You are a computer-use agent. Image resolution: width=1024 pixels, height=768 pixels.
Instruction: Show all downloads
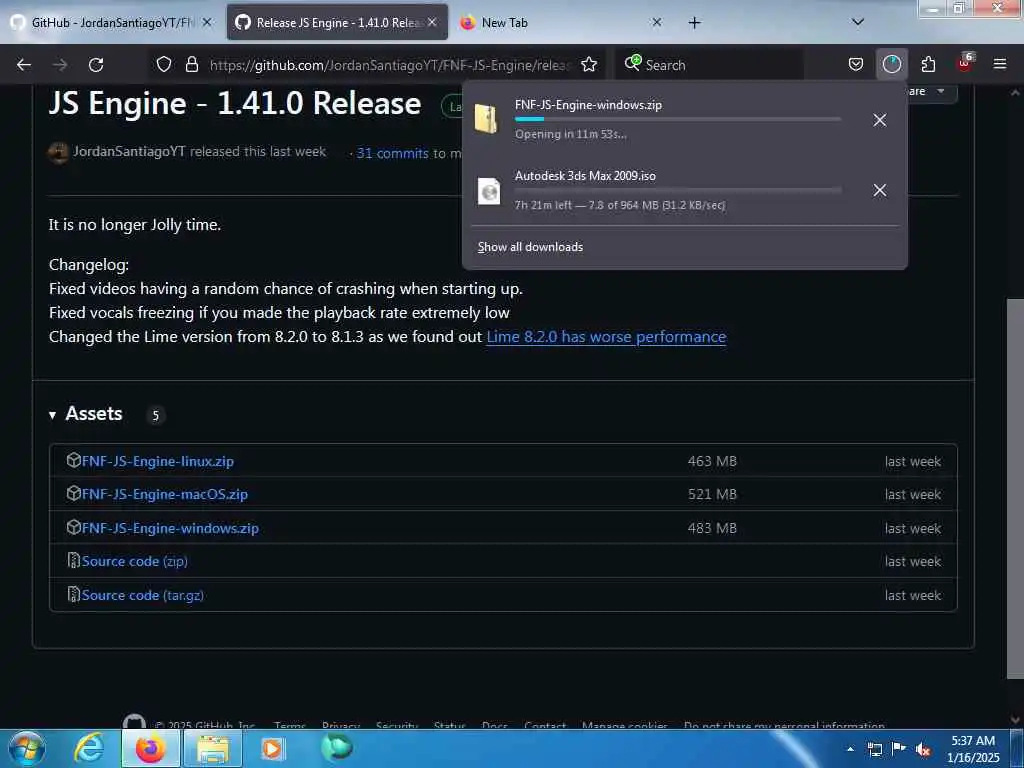[530, 247]
